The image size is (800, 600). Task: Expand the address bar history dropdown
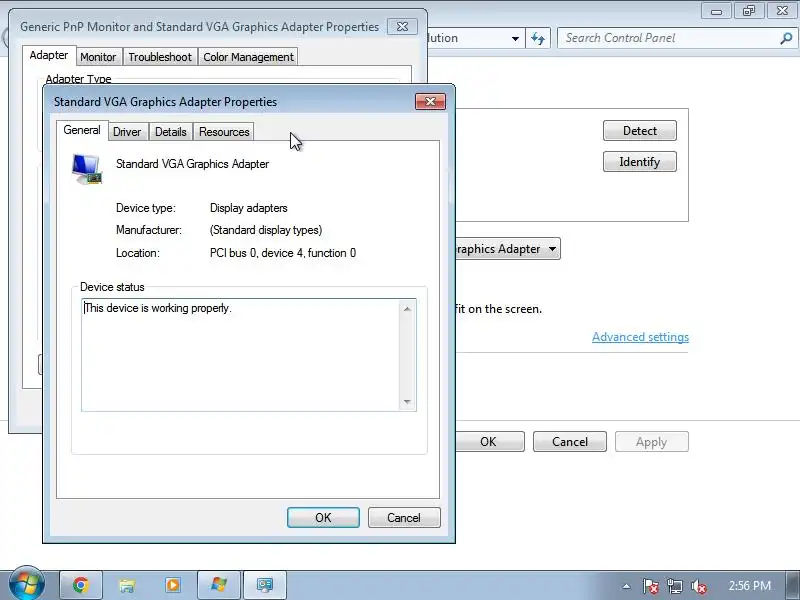(515, 38)
